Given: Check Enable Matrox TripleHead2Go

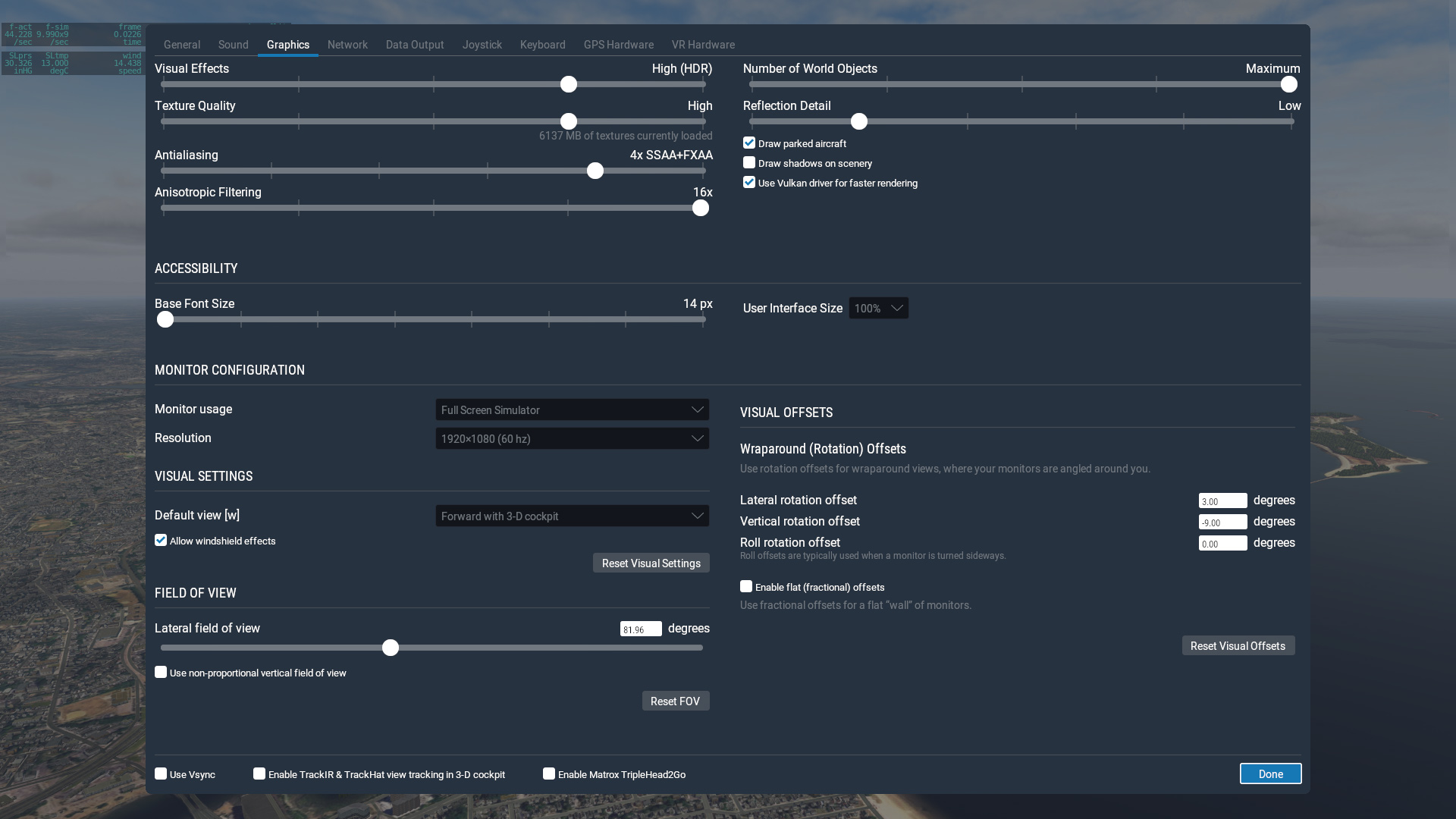Looking at the screenshot, I should (x=549, y=774).
